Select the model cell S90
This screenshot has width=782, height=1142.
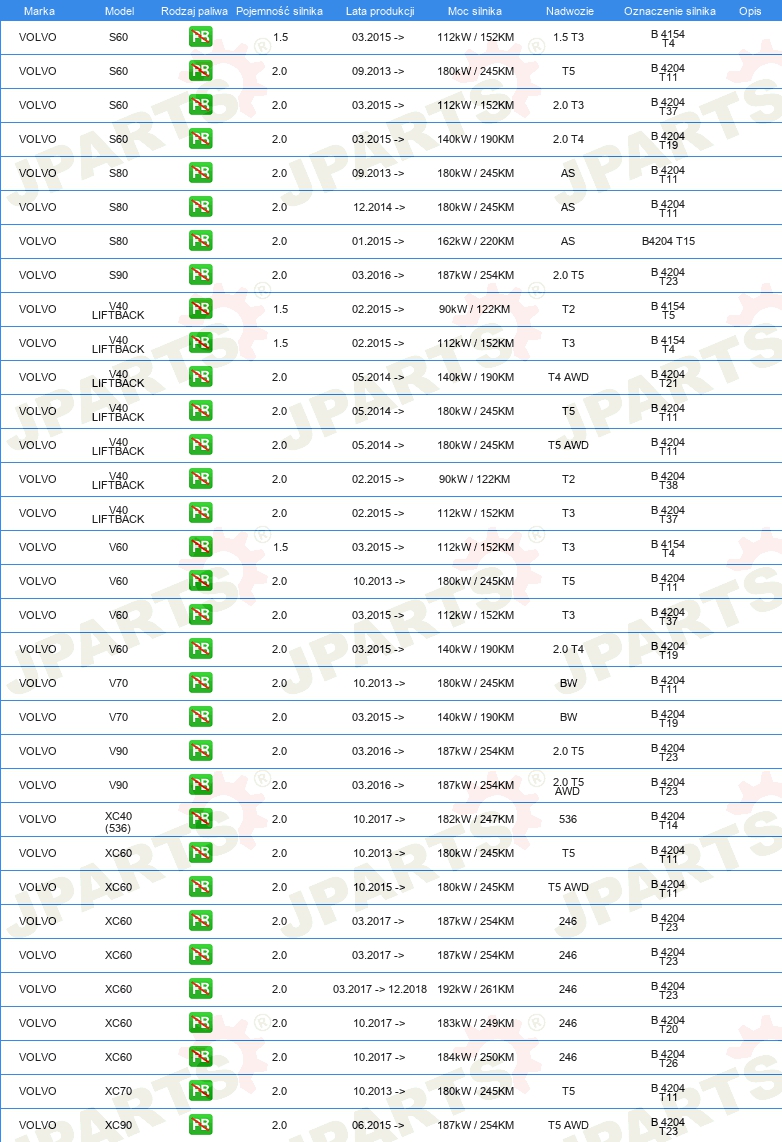click(118, 275)
